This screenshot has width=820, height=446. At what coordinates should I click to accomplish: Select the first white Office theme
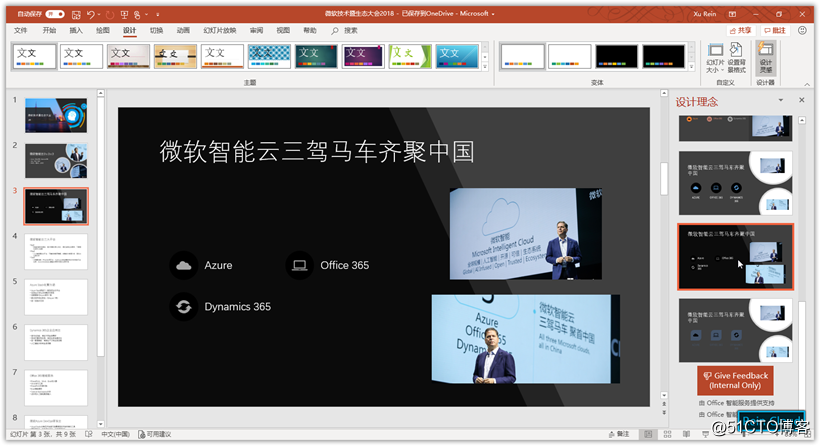click(x=35, y=56)
